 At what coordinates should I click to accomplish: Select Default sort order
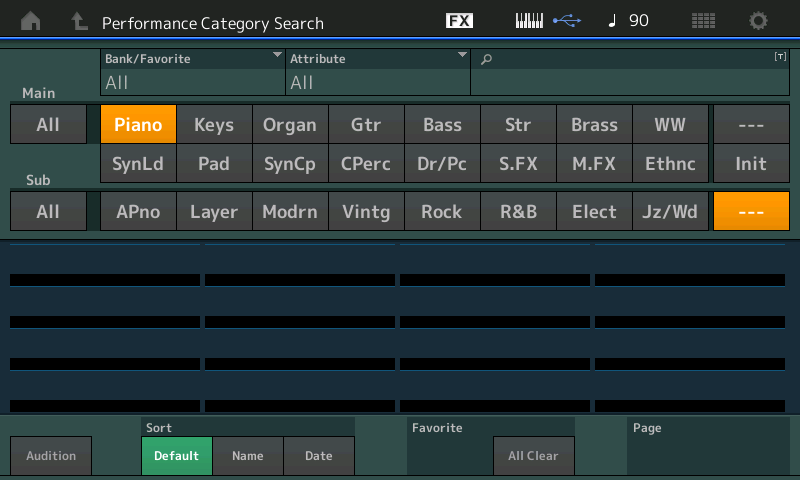(176, 456)
